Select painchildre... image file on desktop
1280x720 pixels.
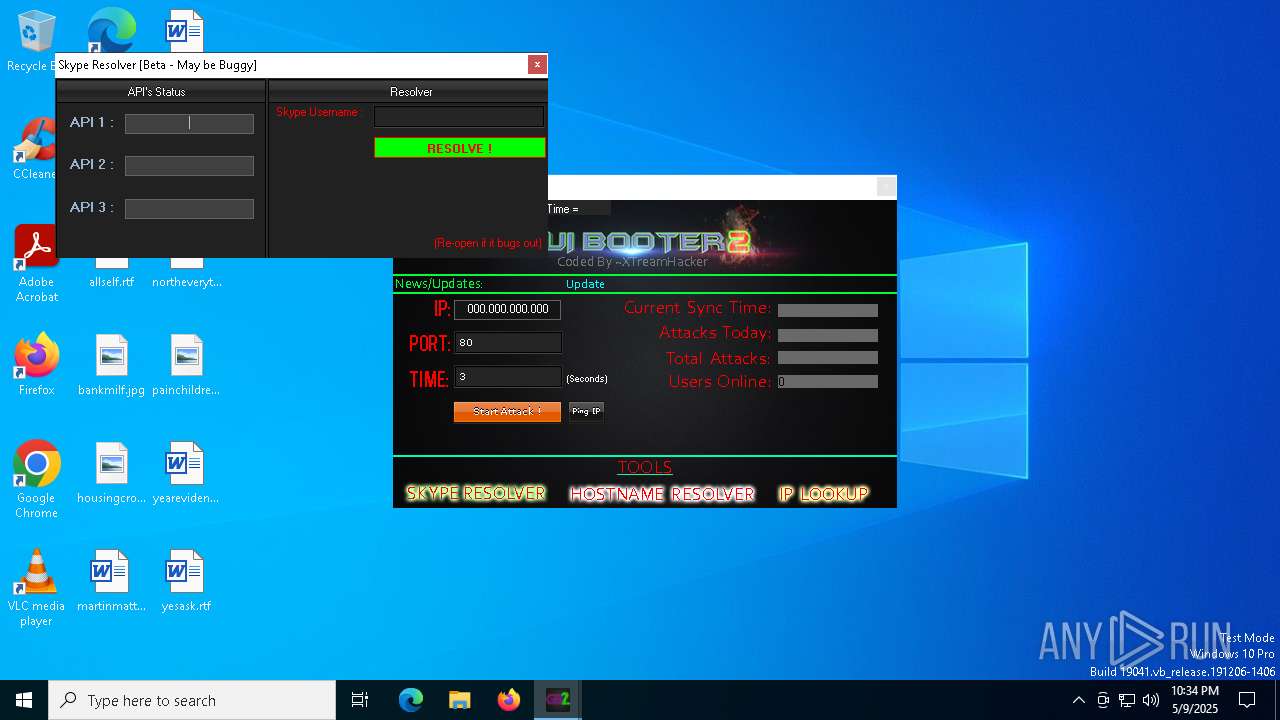pyautogui.click(x=186, y=365)
